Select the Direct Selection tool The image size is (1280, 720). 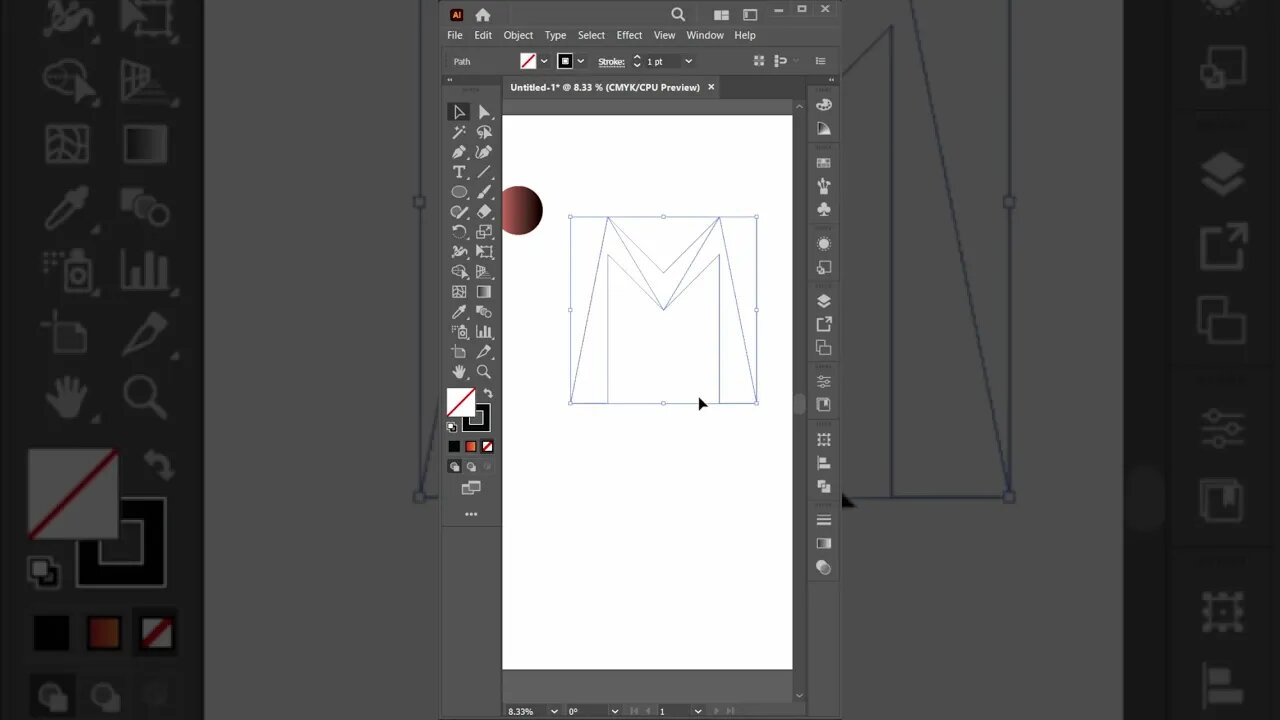pos(484,112)
